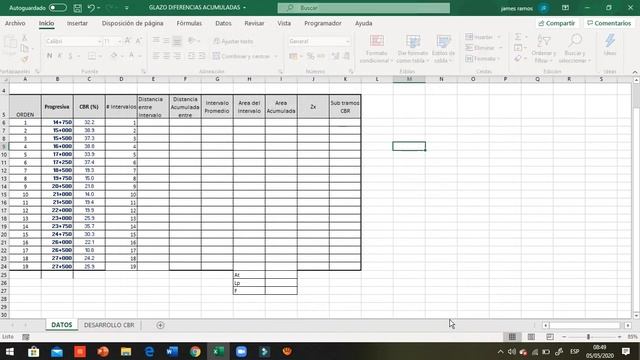Open the Combinar y centrar dropdown
640x360 pixels.
pyautogui.click(x=276, y=56)
